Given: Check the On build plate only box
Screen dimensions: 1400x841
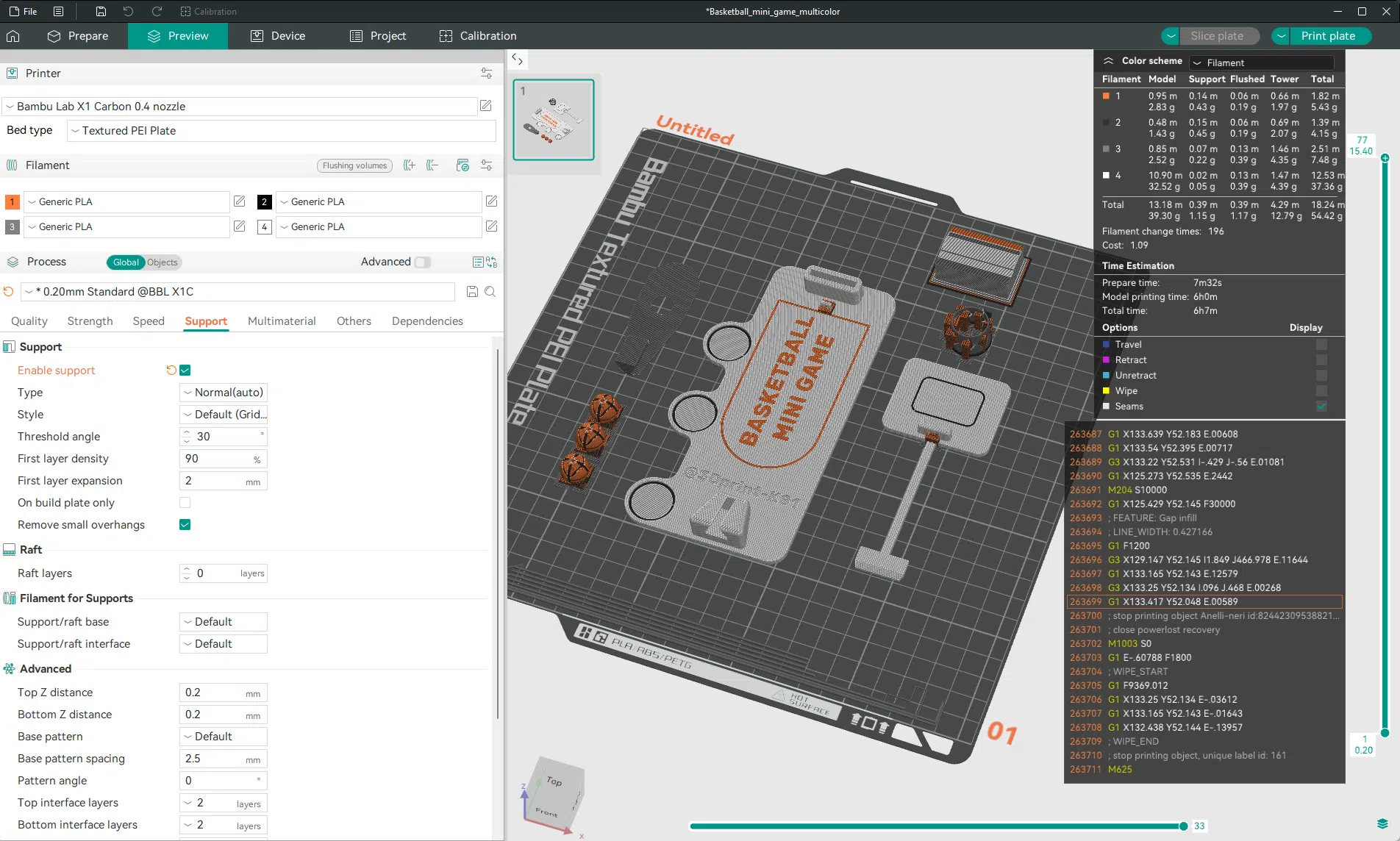Looking at the screenshot, I should (x=185, y=503).
